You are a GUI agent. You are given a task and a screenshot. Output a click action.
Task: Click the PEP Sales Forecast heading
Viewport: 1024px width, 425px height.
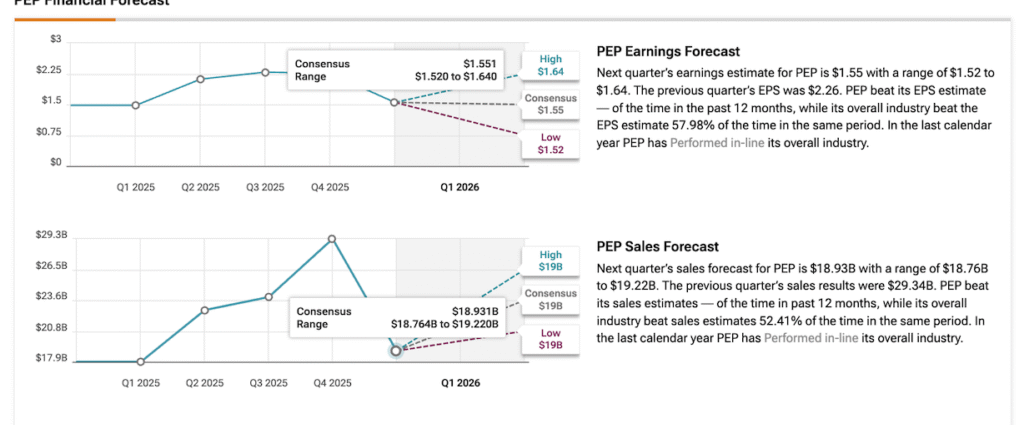coord(659,246)
